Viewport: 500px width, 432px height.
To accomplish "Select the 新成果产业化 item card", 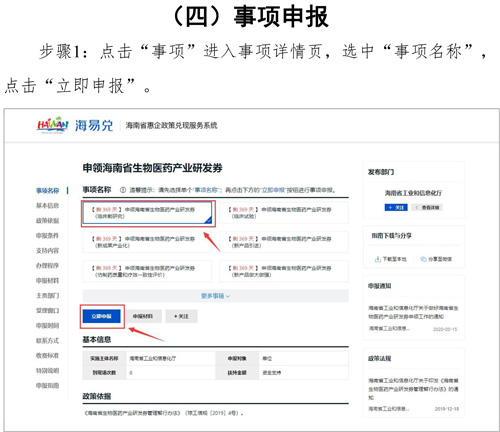I will (147, 242).
